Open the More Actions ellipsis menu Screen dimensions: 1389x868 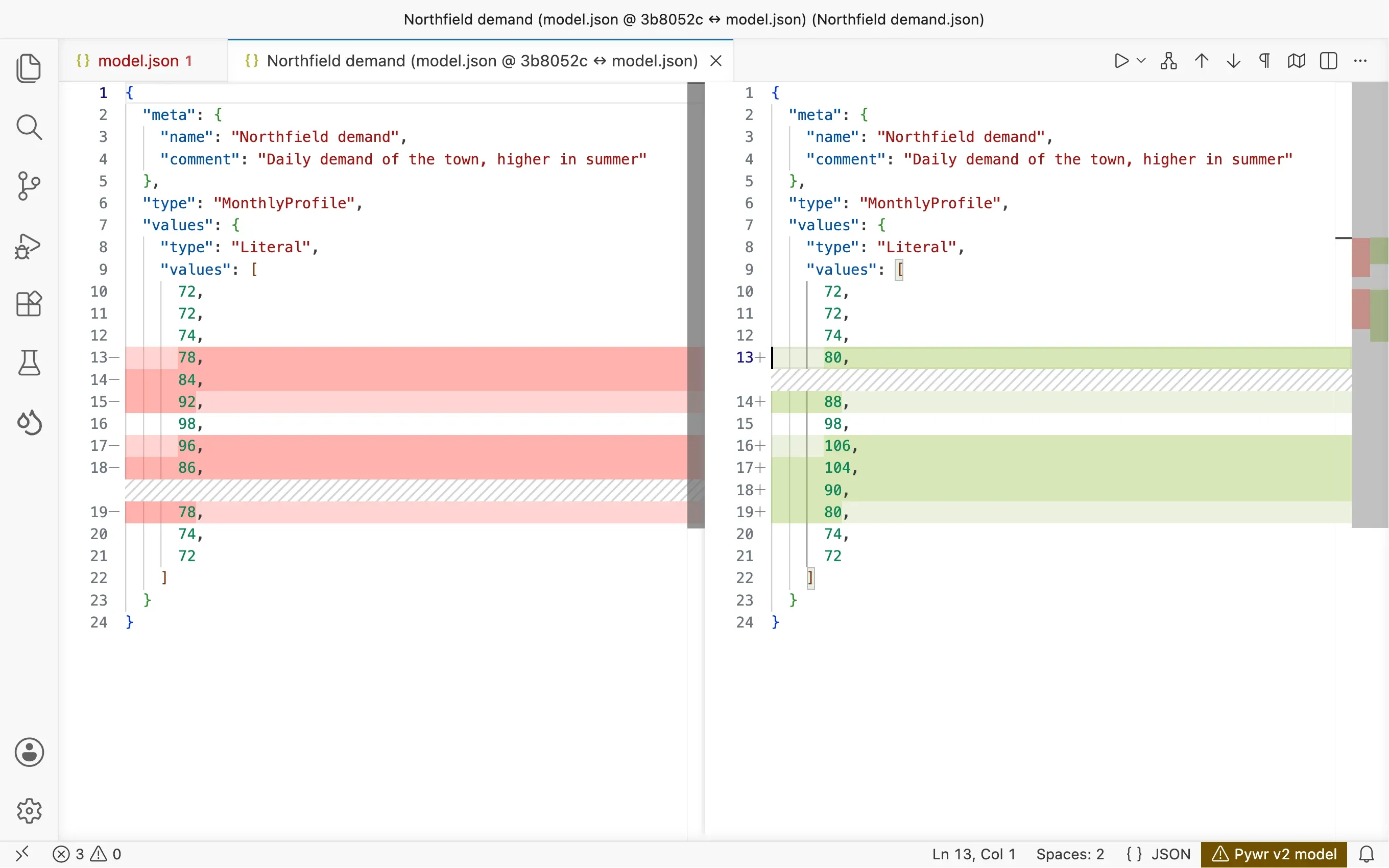[x=1360, y=60]
